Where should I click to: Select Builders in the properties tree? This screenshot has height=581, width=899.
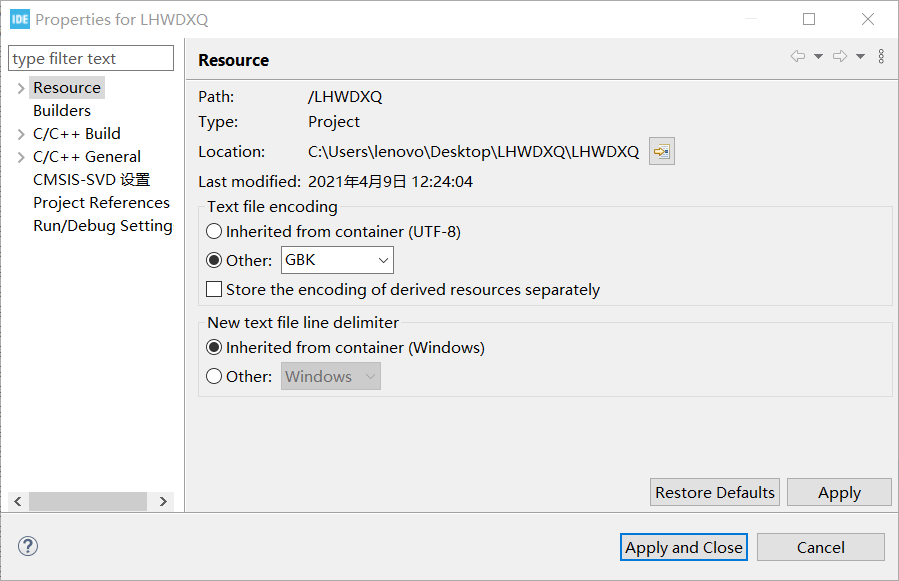click(62, 111)
